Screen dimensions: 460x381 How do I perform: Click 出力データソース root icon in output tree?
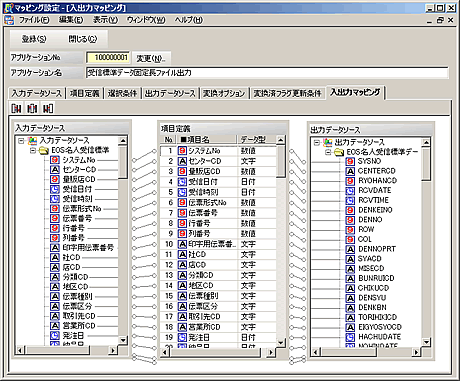pos(328,143)
